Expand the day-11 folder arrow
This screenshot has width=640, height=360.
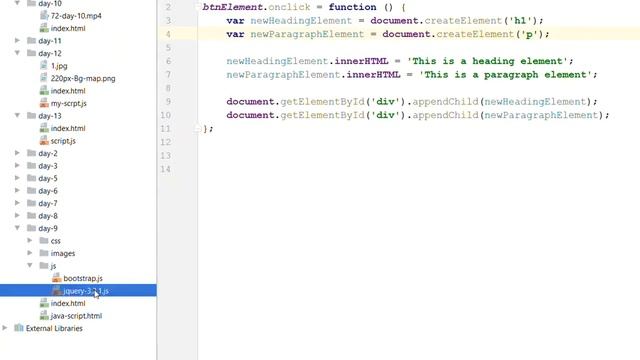pos(17,40)
